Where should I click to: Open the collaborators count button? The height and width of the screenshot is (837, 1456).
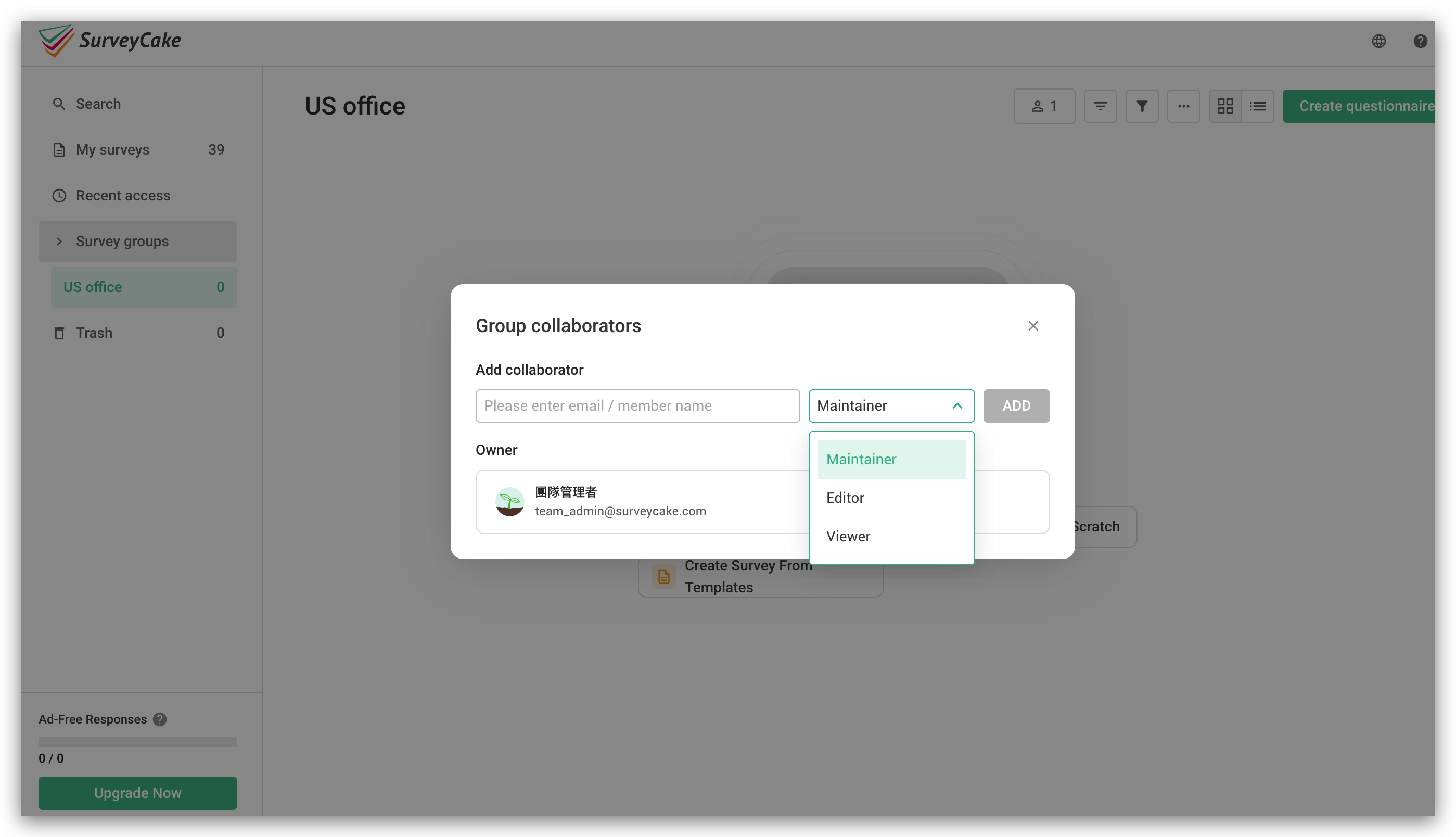(x=1044, y=106)
